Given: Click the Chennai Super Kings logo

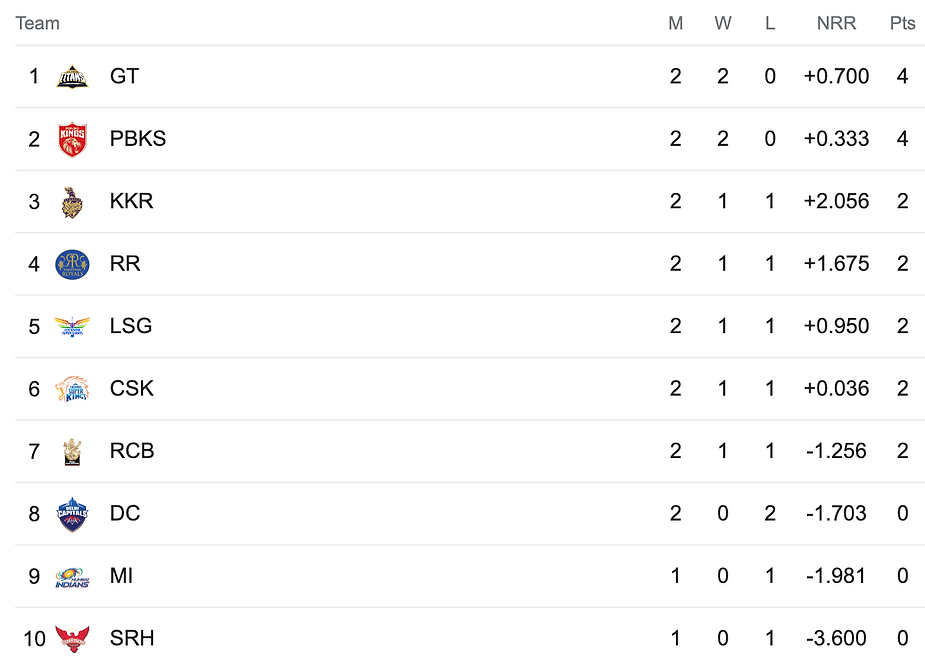Looking at the screenshot, I should 72,389.
